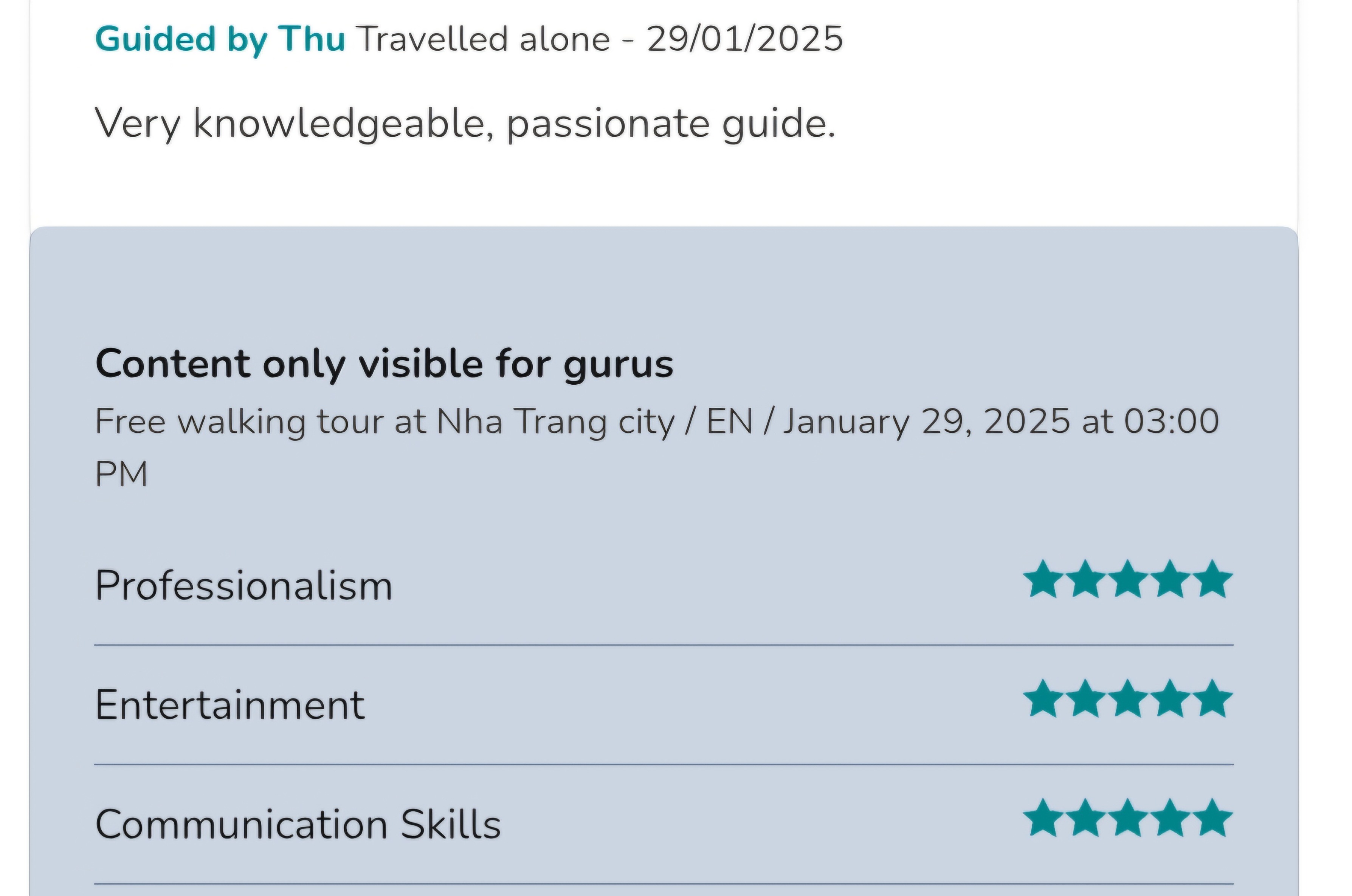Select the second Entertainment star
The height and width of the screenshot is (896, 1352).
1085,699
